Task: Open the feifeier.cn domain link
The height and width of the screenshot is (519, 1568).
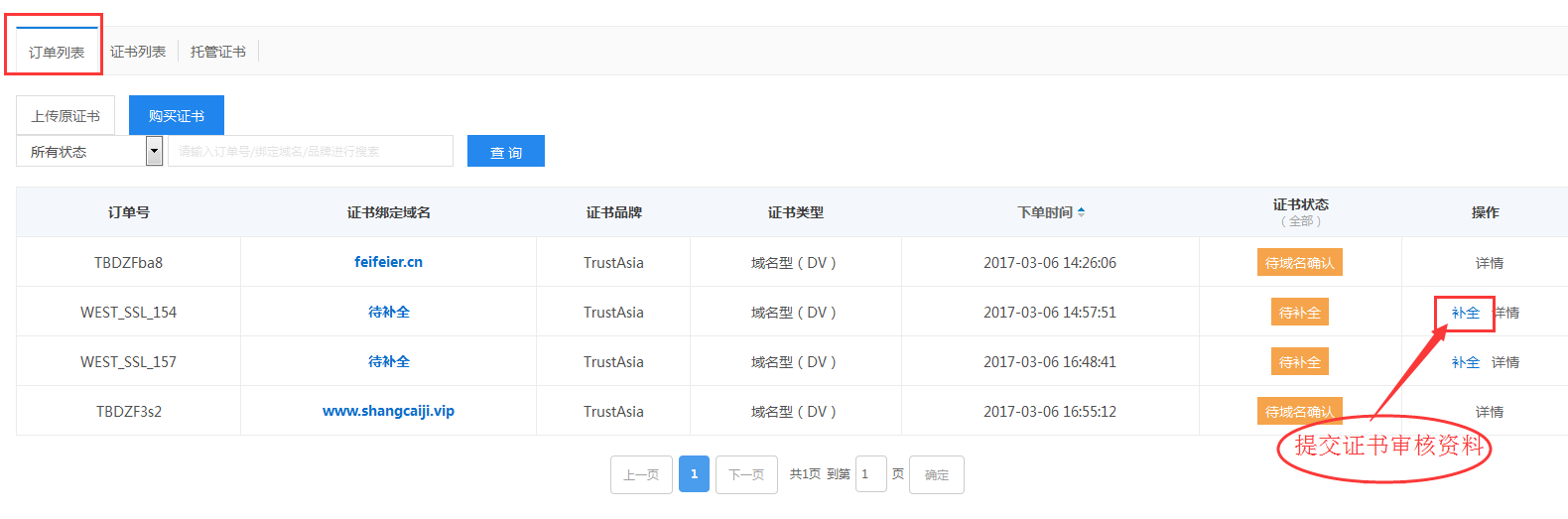Action: click(388, 262)
